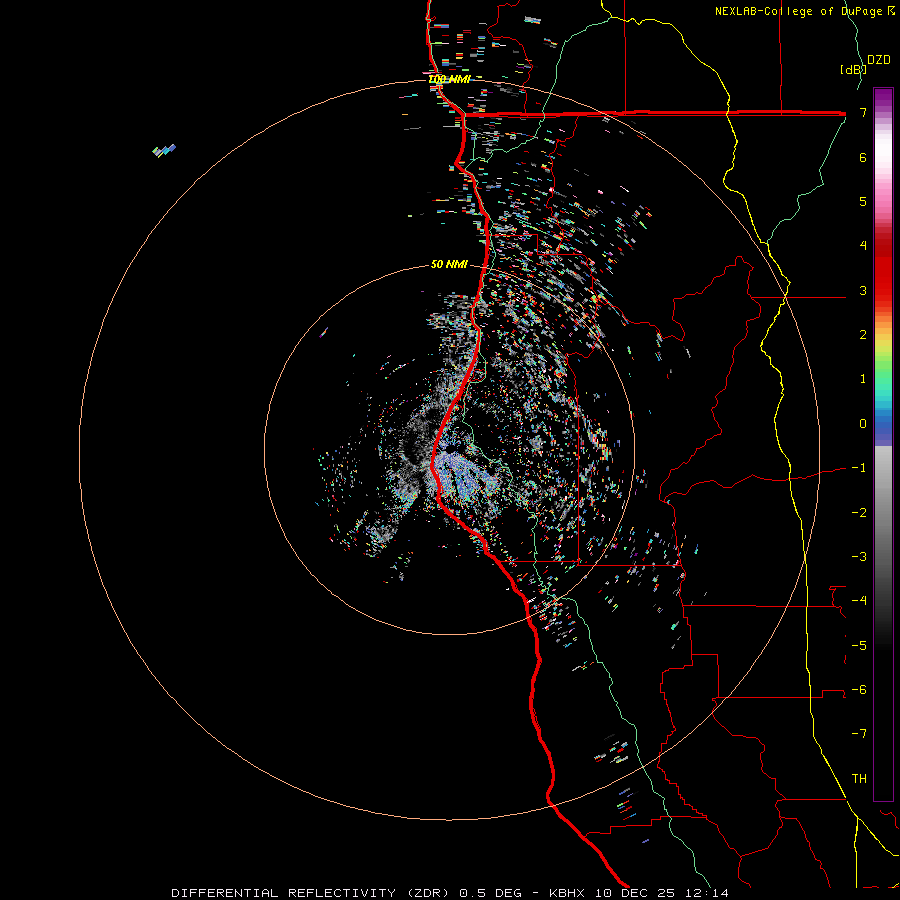Screen dimensions: 900x900
Task: Click the 100 NMI range ring label
Action: point(449,79)
